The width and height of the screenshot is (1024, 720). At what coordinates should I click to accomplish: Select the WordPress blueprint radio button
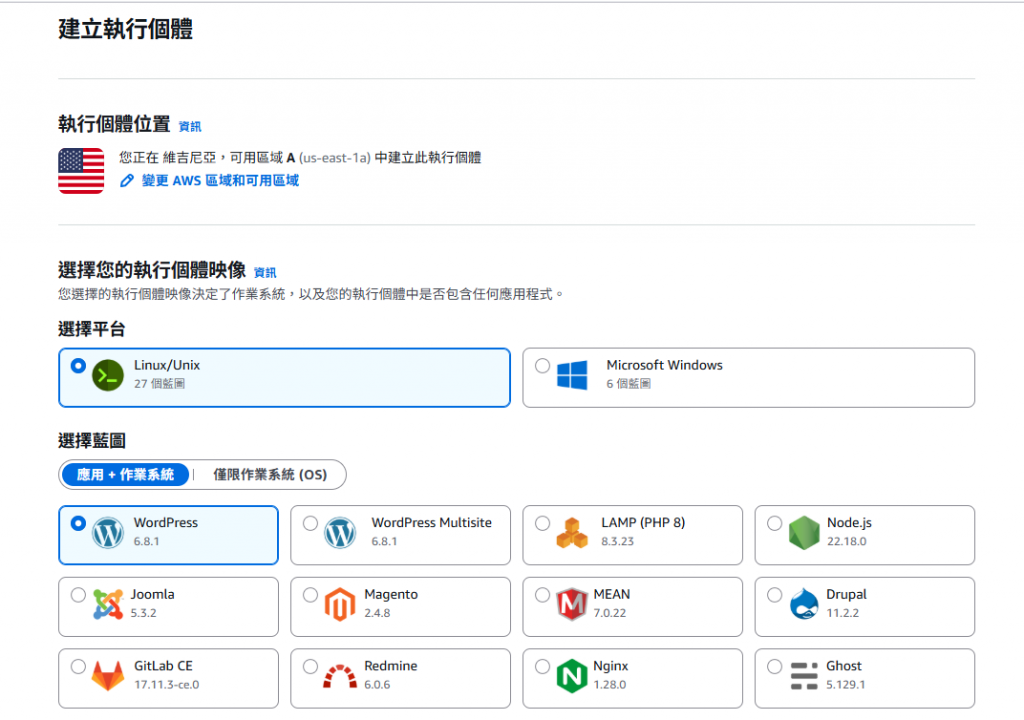[x=78, y=523]
